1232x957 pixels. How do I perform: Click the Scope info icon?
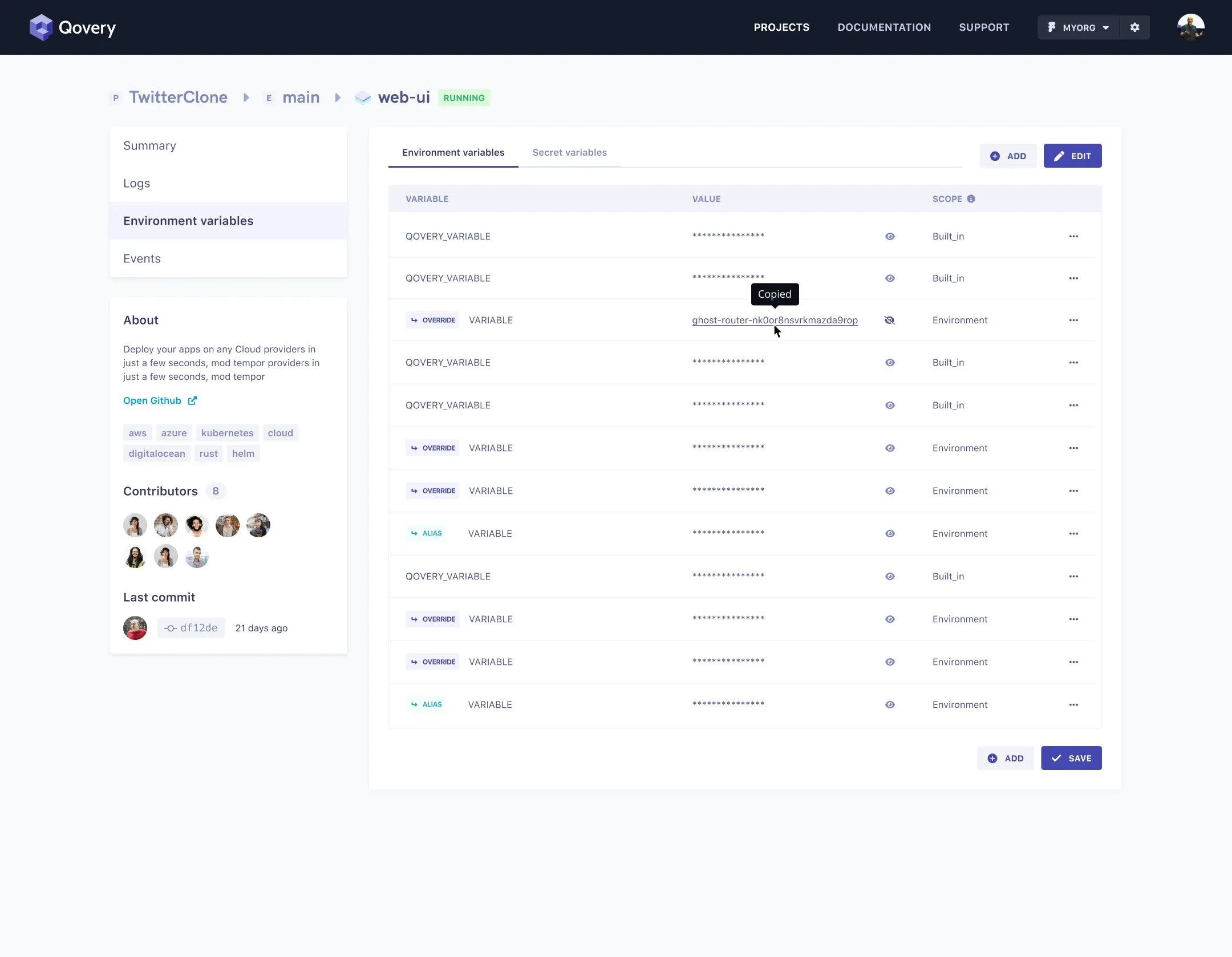[x=971, y=198]
